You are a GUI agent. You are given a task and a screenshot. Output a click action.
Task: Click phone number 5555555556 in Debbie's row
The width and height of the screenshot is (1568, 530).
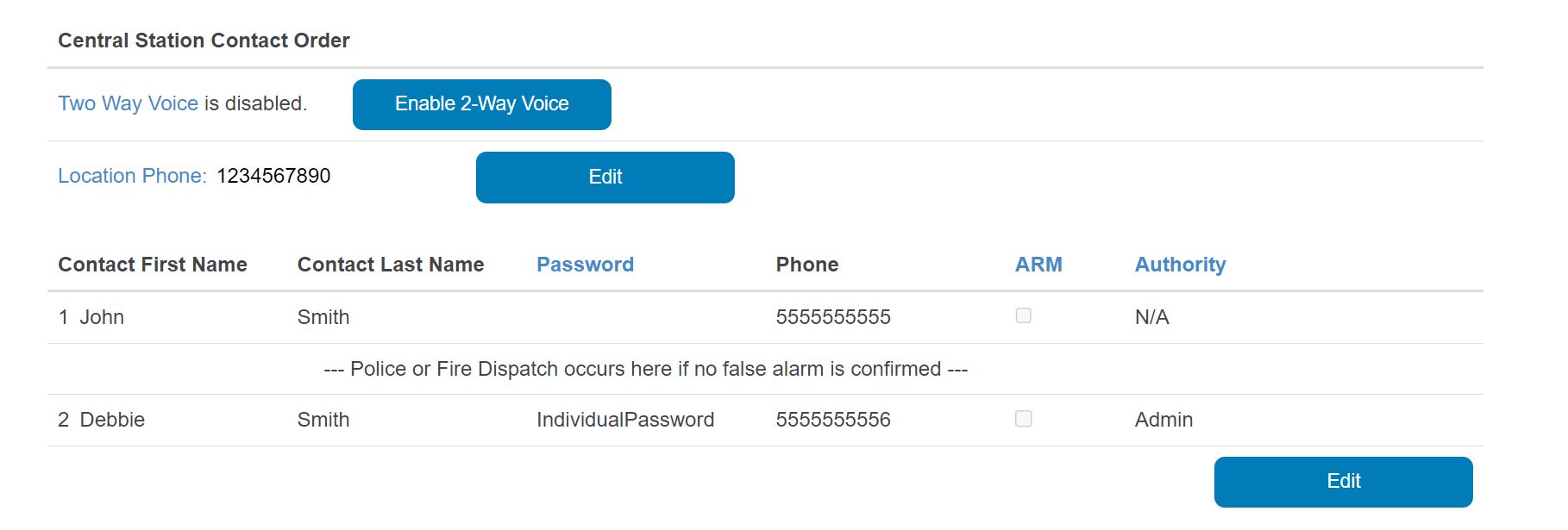[x=832, y=420]
